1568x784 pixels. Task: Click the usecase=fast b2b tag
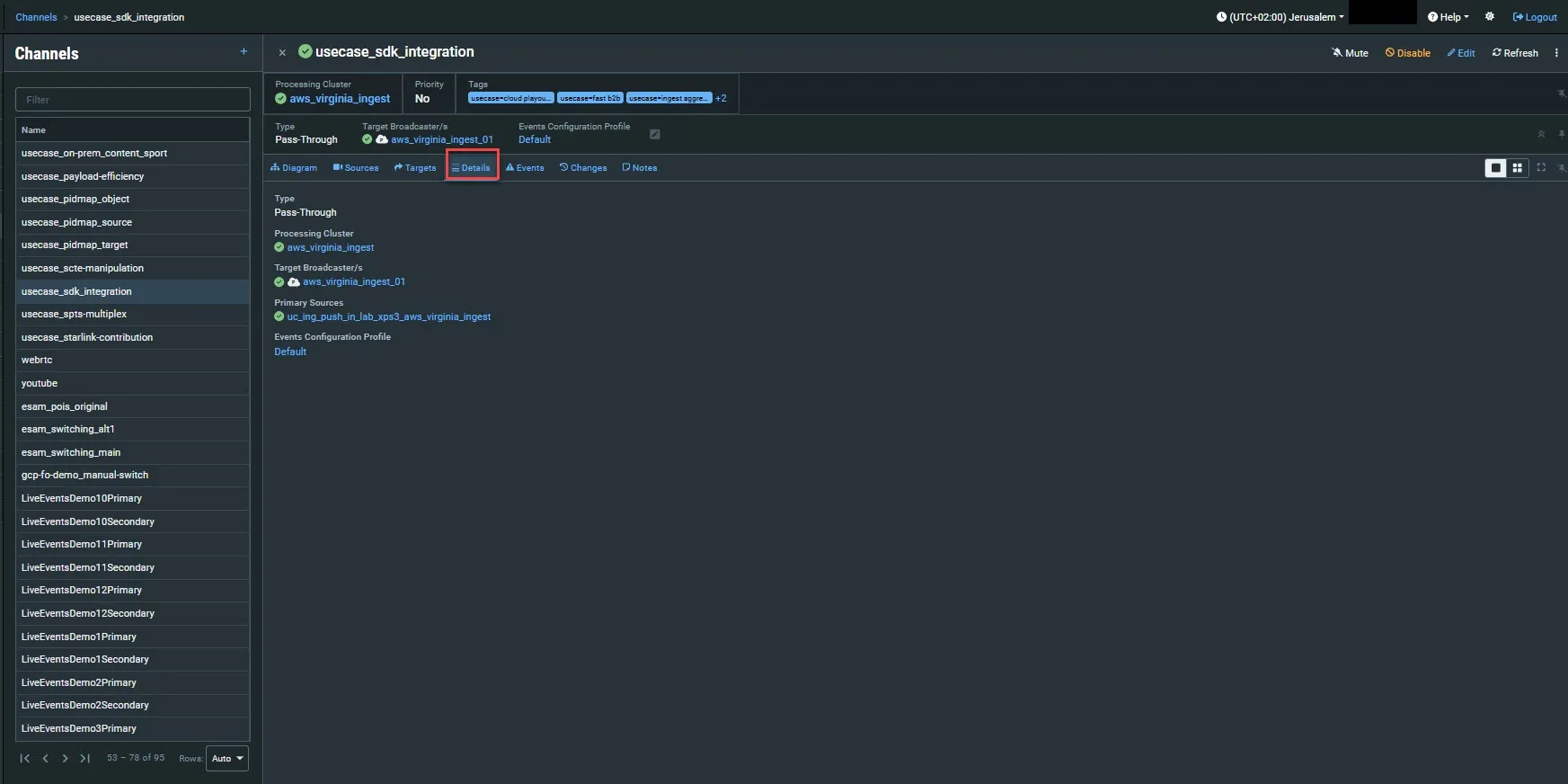pos(590,98)
